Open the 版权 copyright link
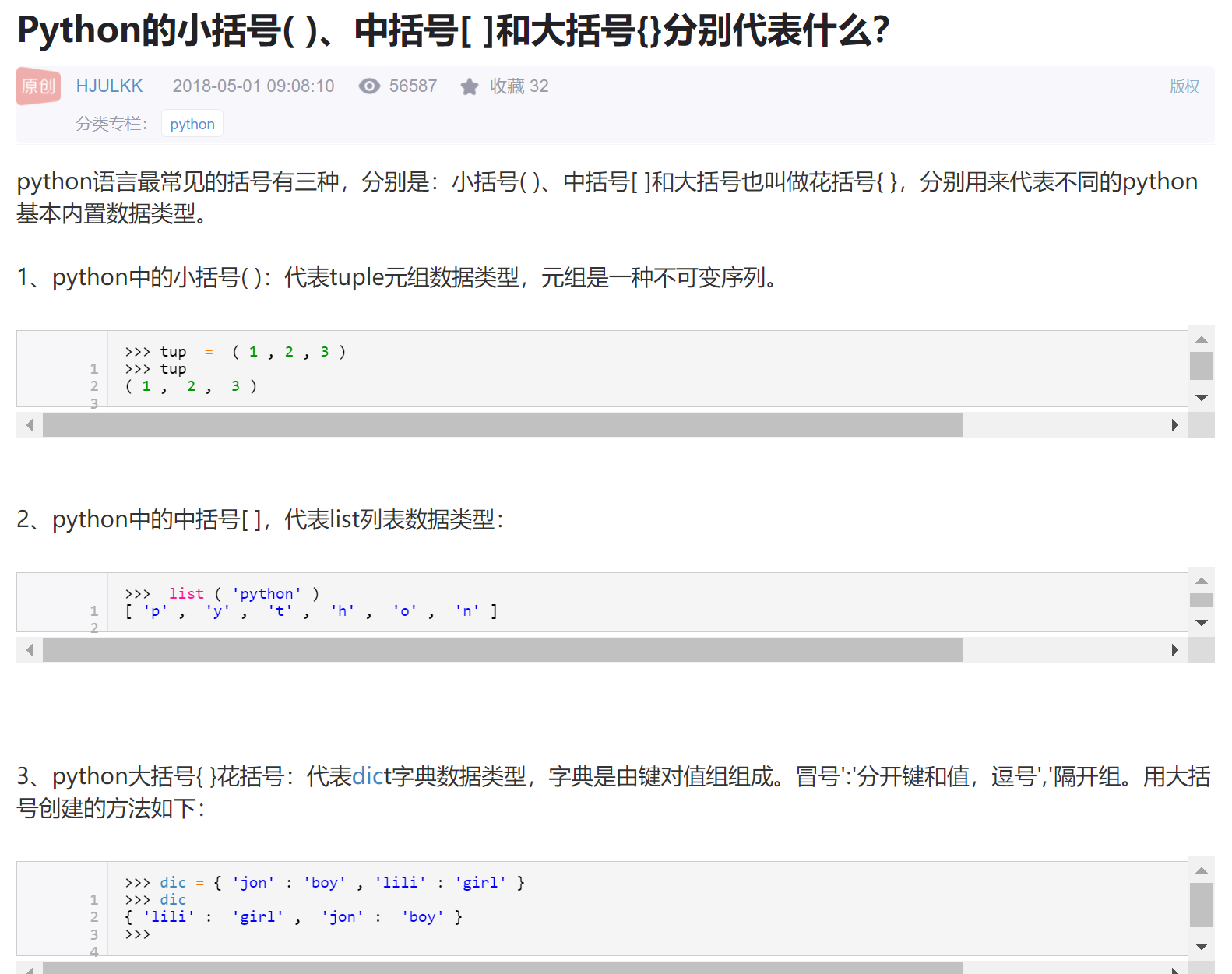This screenshot has width=1232, height=974. pos(1184,86)
